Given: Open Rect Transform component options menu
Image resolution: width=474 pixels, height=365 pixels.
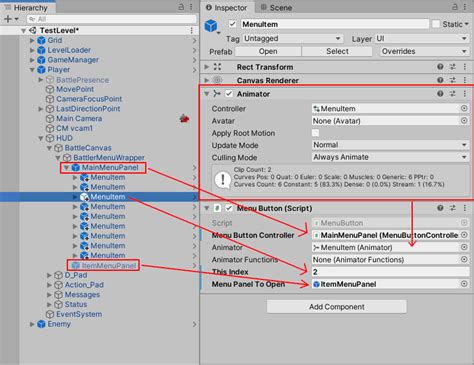Looking at the screenshot, I should 465,67.
